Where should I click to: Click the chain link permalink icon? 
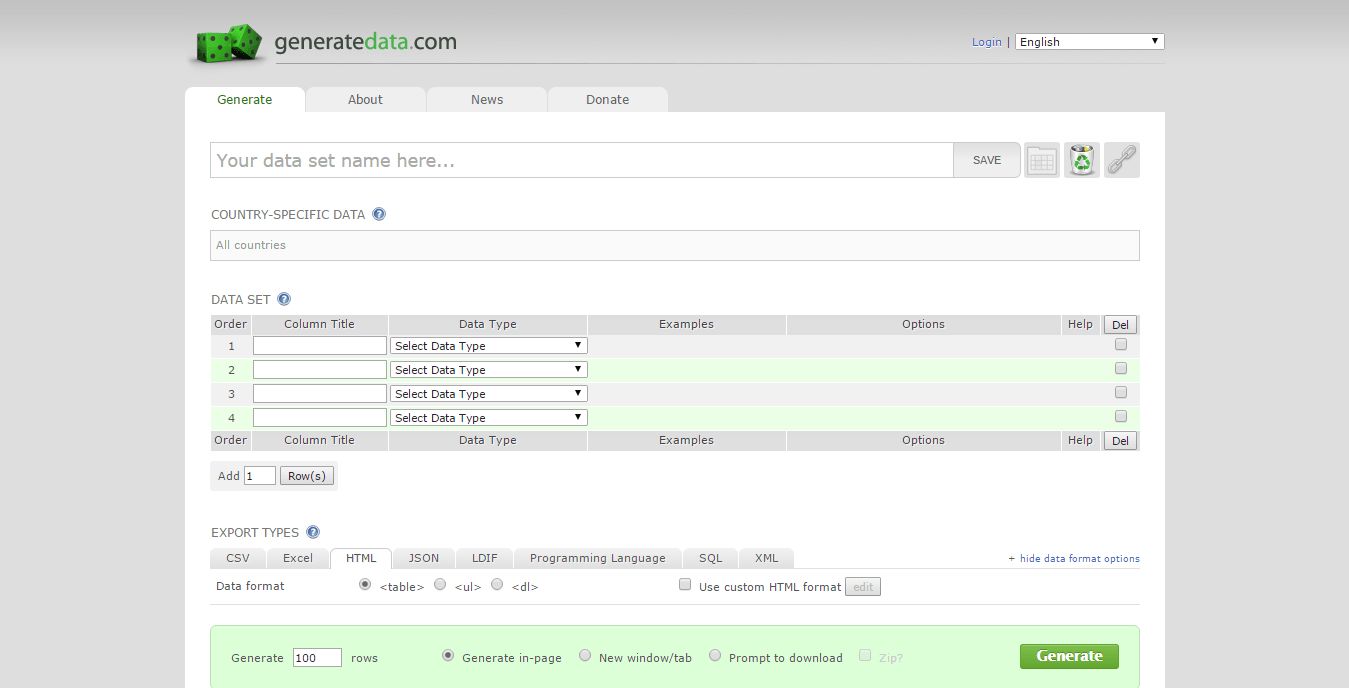coord(1121,160)
